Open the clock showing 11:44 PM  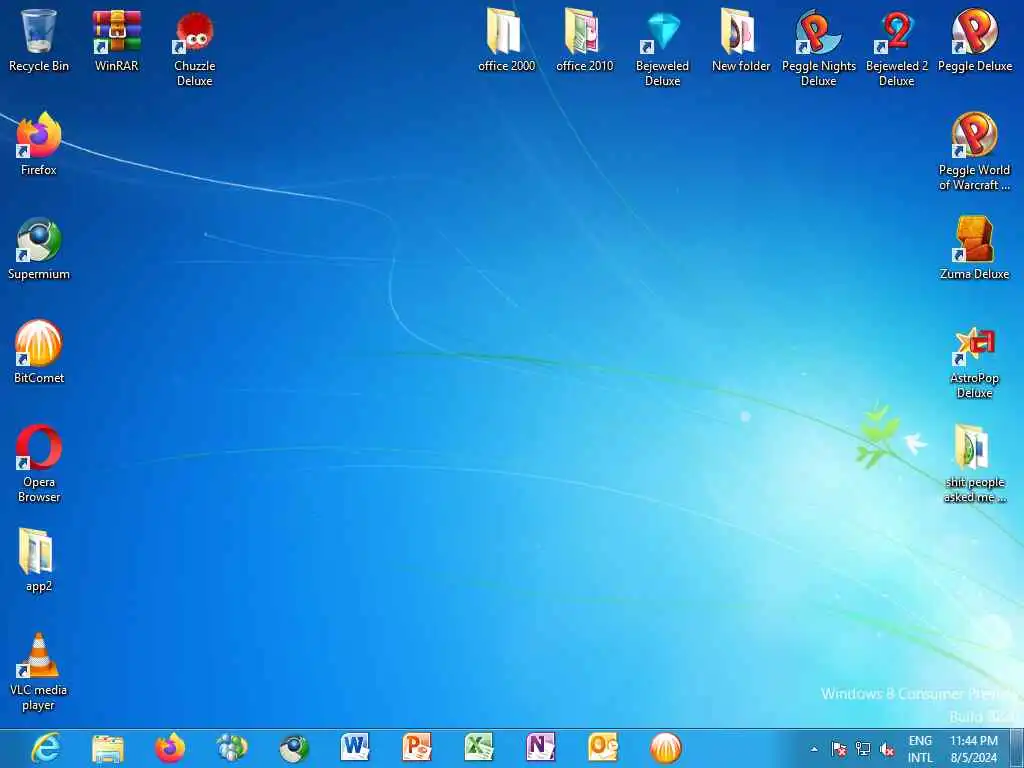click(974, 749)
